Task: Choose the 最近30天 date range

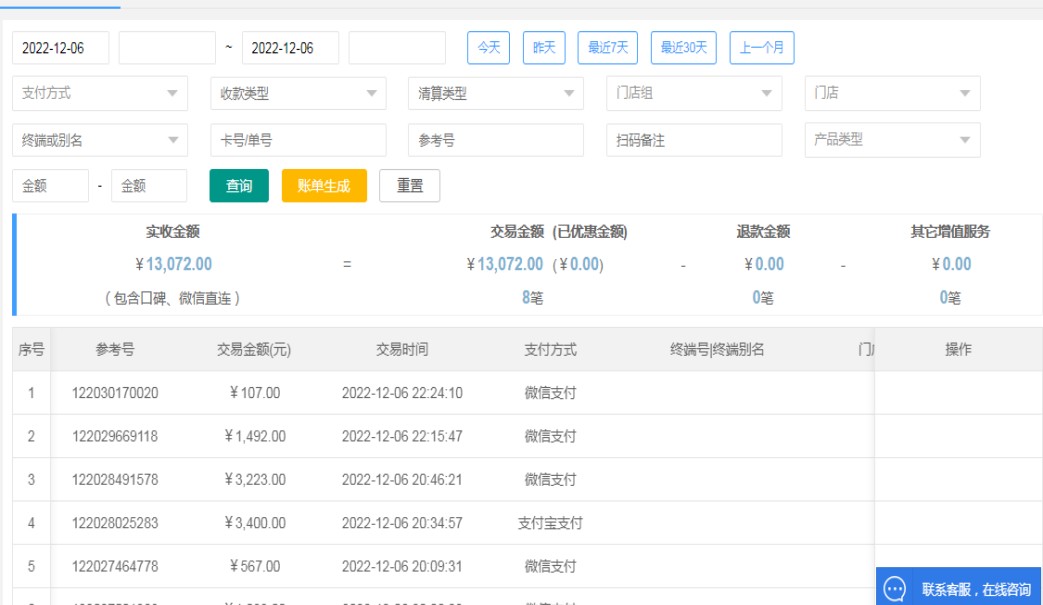Action: pos(683,47)
